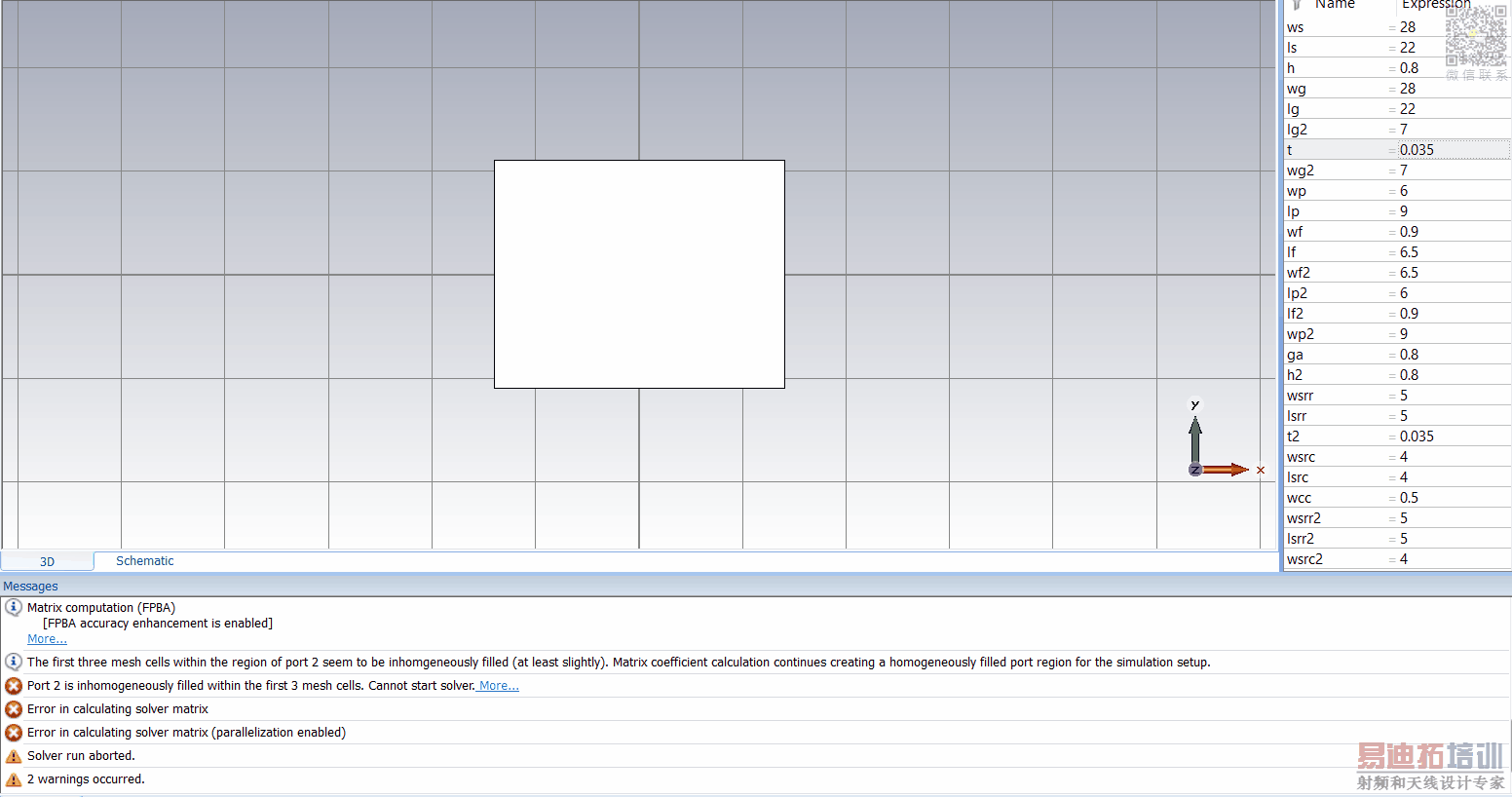Select the parameter name t2

pyautogui.click(x=1293, y=436)
